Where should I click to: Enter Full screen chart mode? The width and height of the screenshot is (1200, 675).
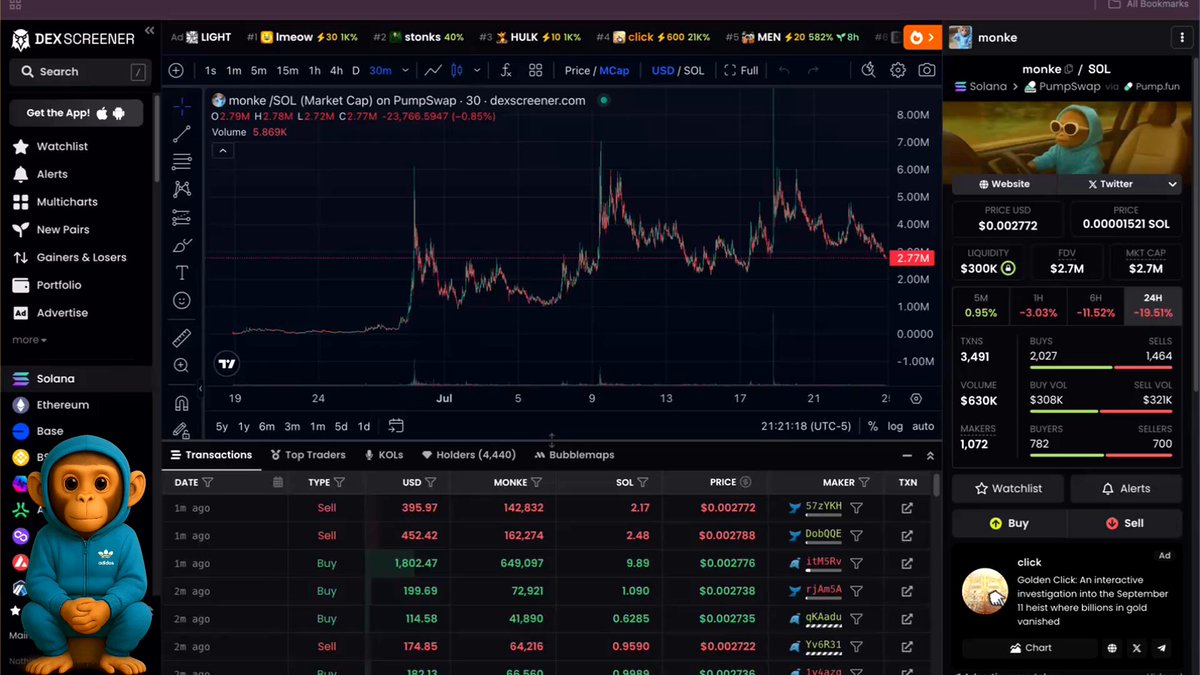tap(742, 70)
